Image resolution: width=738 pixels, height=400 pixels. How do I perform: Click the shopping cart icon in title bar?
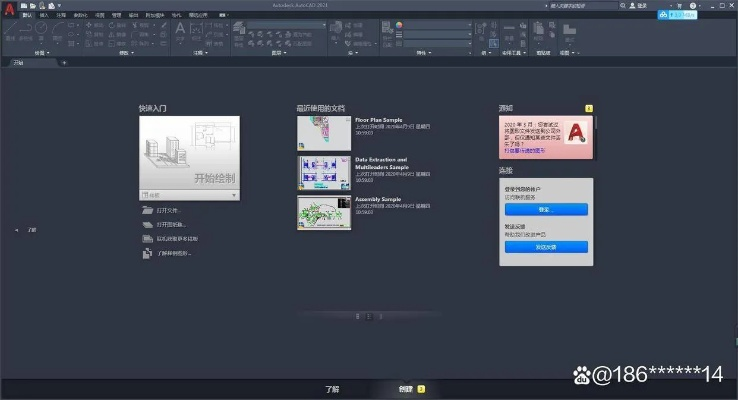[x=679, y=6]
